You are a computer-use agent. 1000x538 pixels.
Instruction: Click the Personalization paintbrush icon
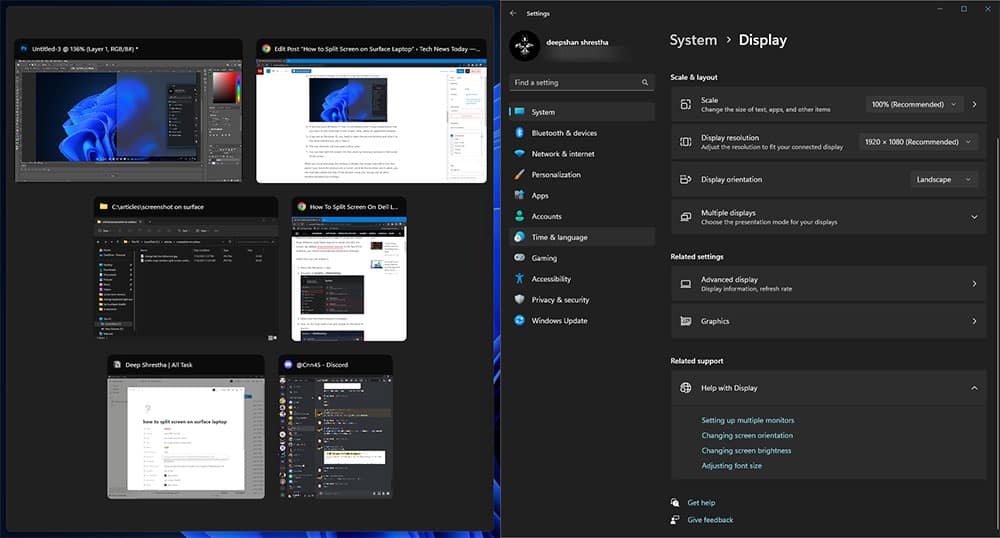(520, 174)
